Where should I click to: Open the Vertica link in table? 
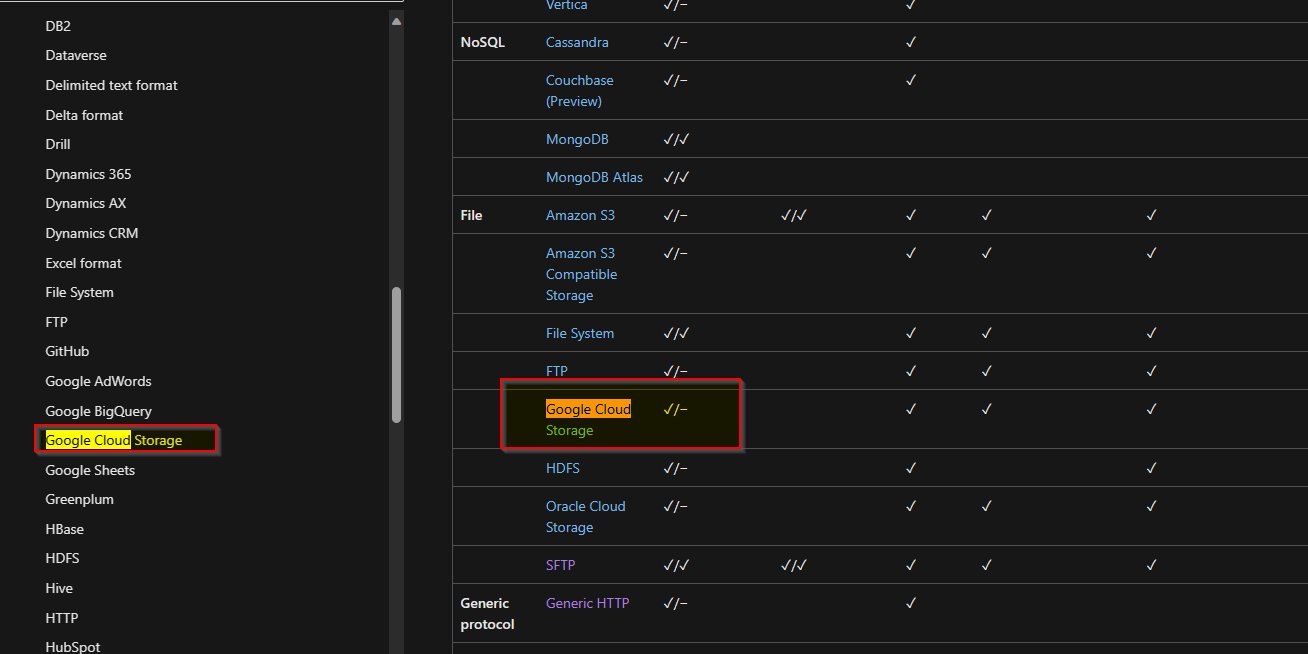[567, 6]
